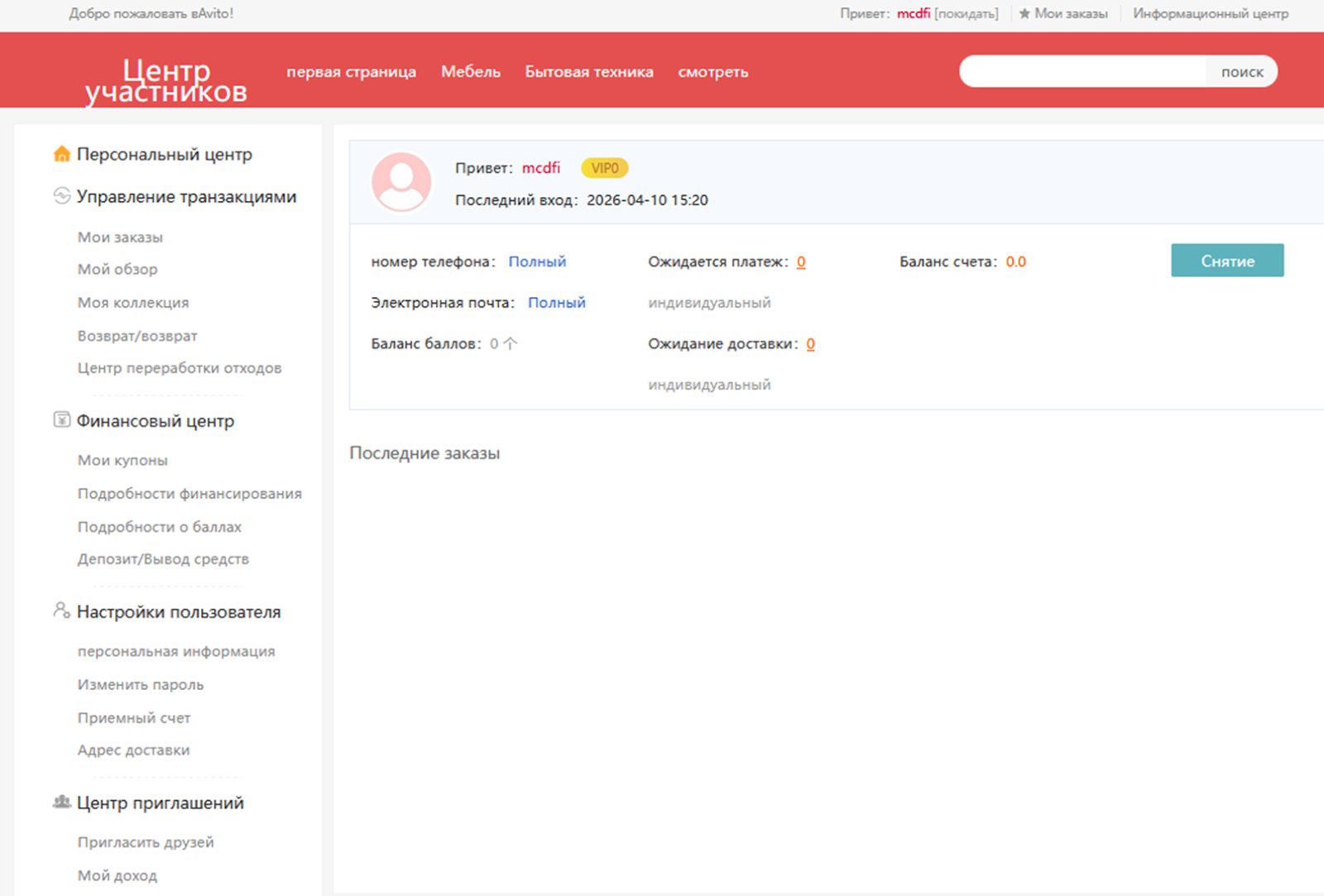Click the star icon beside Мои заказы
Viewport: 1324px width, 896px height.
click(1024, 14)
